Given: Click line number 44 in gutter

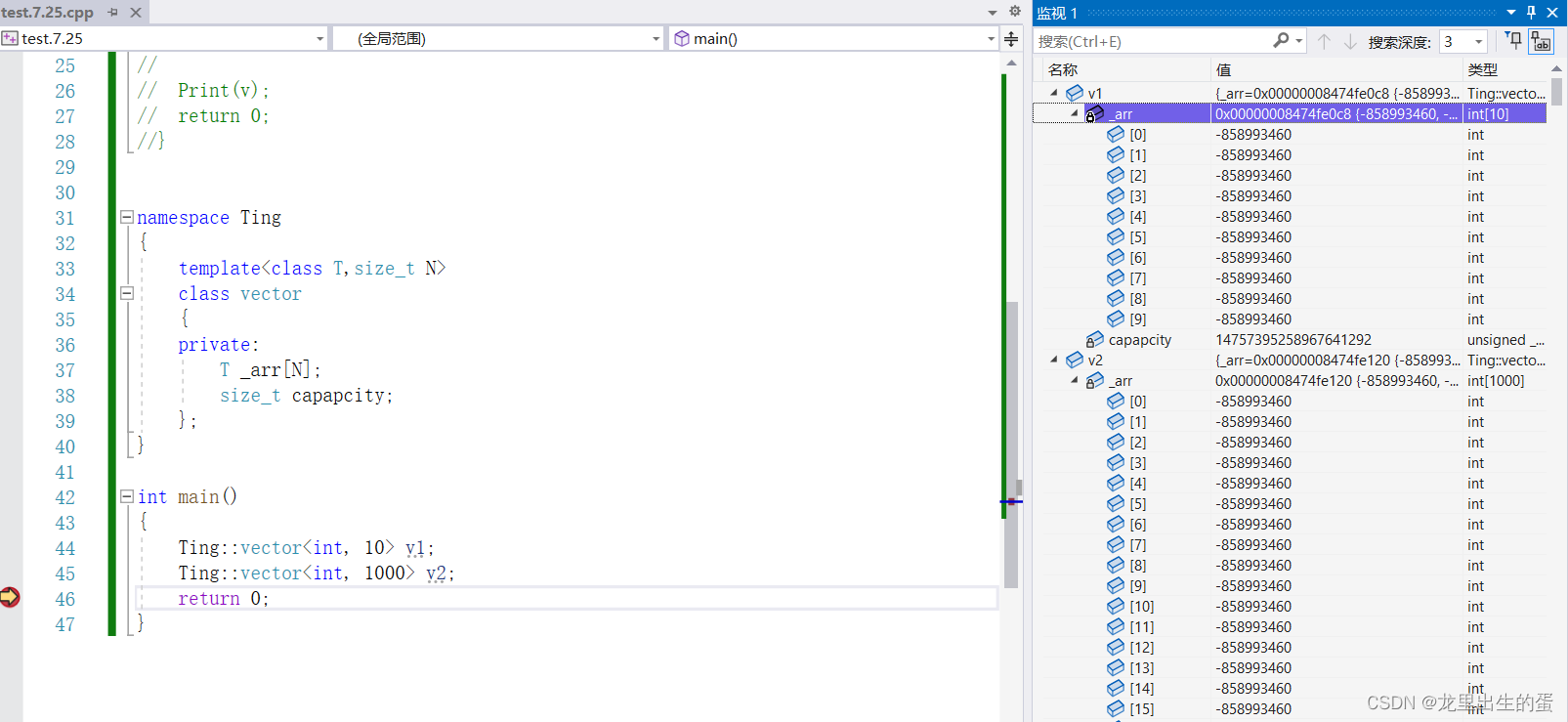Looking at the screenshot, I should [64, 548].
